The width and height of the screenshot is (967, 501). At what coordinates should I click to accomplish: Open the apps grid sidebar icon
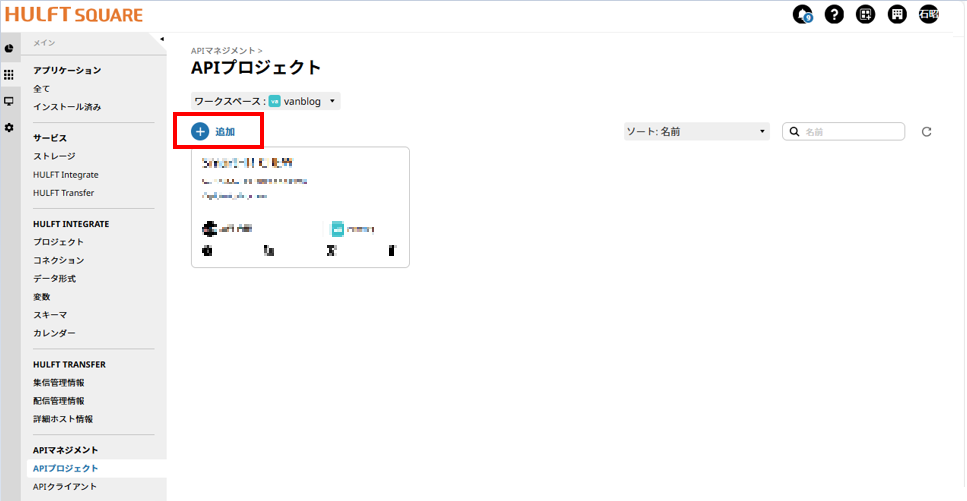[x=9, y=75]
